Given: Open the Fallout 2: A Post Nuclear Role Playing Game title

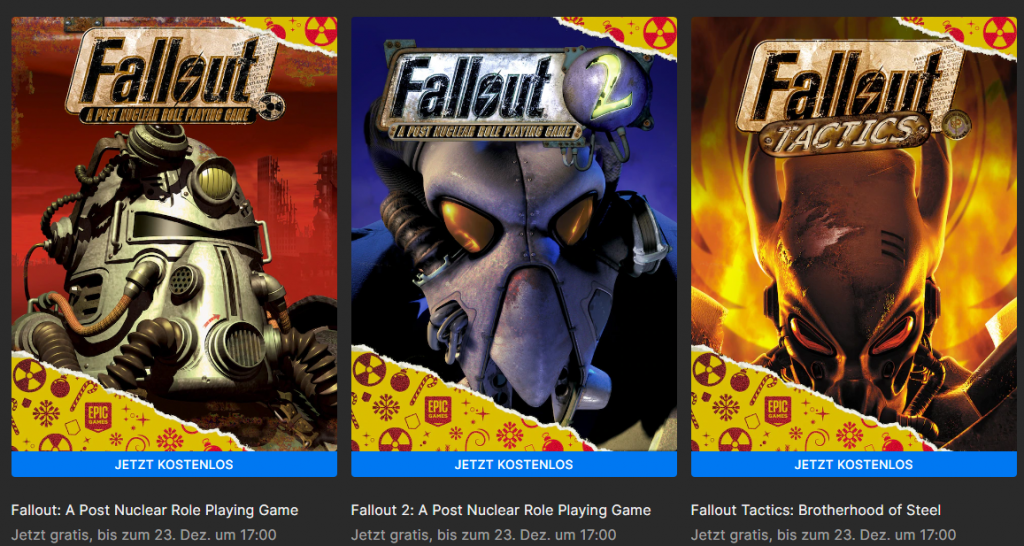Looking at the screenshot, I should point(501,510).
